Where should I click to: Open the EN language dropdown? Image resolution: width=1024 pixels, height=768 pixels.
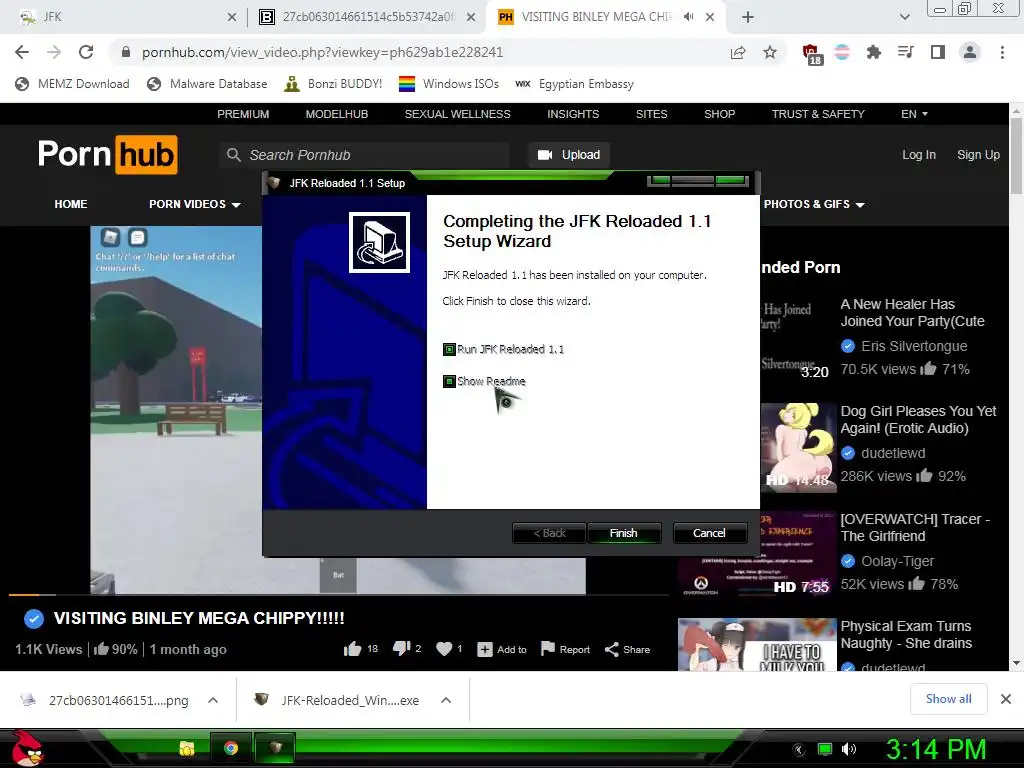pos(914,114)
